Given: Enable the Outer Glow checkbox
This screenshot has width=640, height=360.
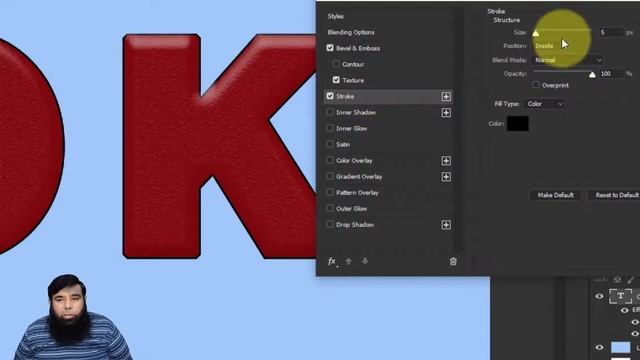Looking at the screenshot, I should (x=330, y=208).
